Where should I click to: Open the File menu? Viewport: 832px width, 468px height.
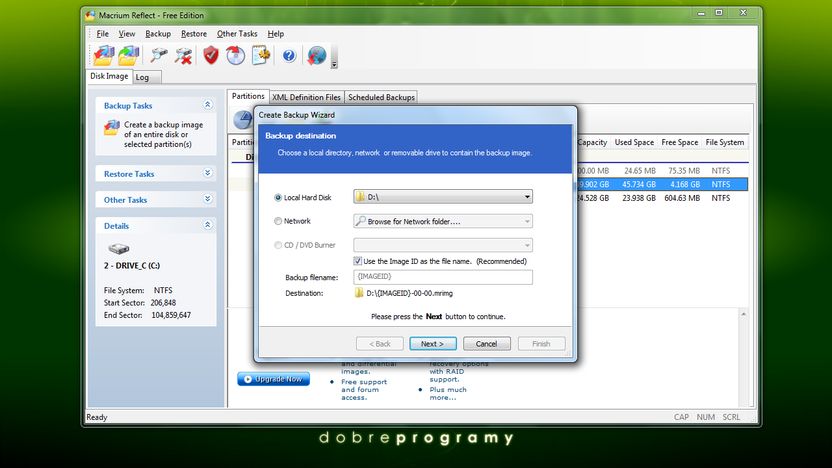click(102, 33)
